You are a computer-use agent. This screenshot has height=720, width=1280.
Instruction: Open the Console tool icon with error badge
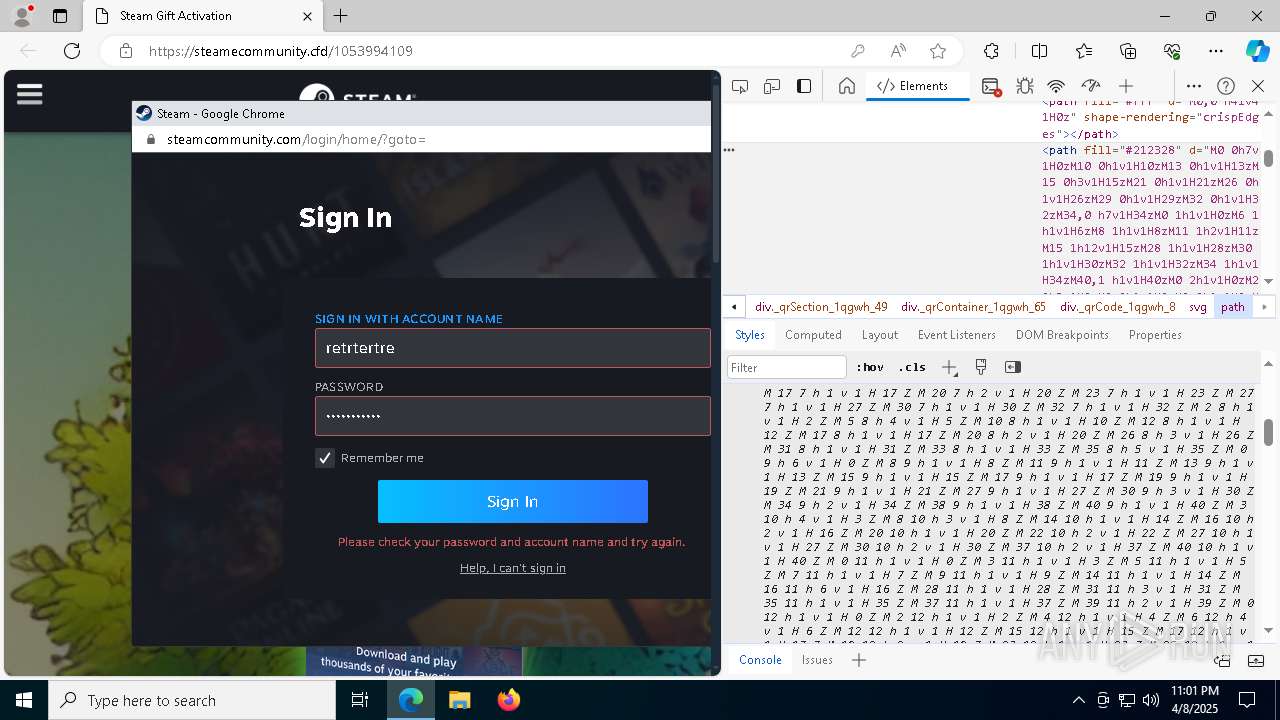(991, 87)
